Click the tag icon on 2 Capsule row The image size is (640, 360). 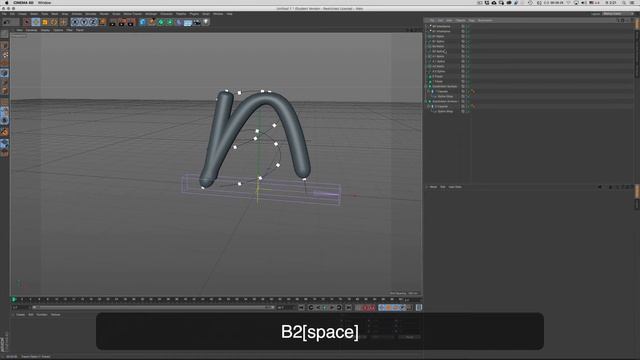[473, 106]
